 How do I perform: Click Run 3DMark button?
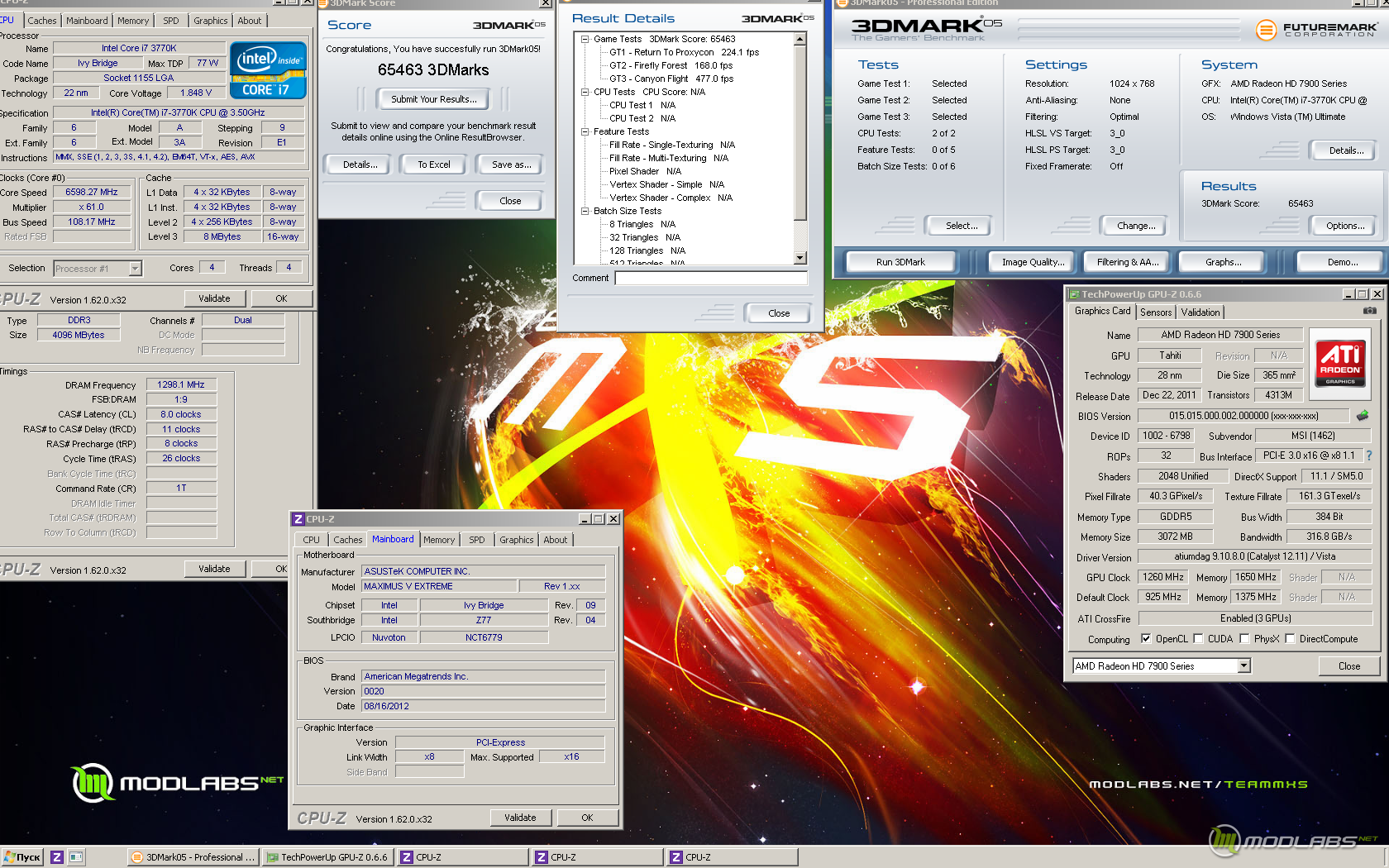900,262
